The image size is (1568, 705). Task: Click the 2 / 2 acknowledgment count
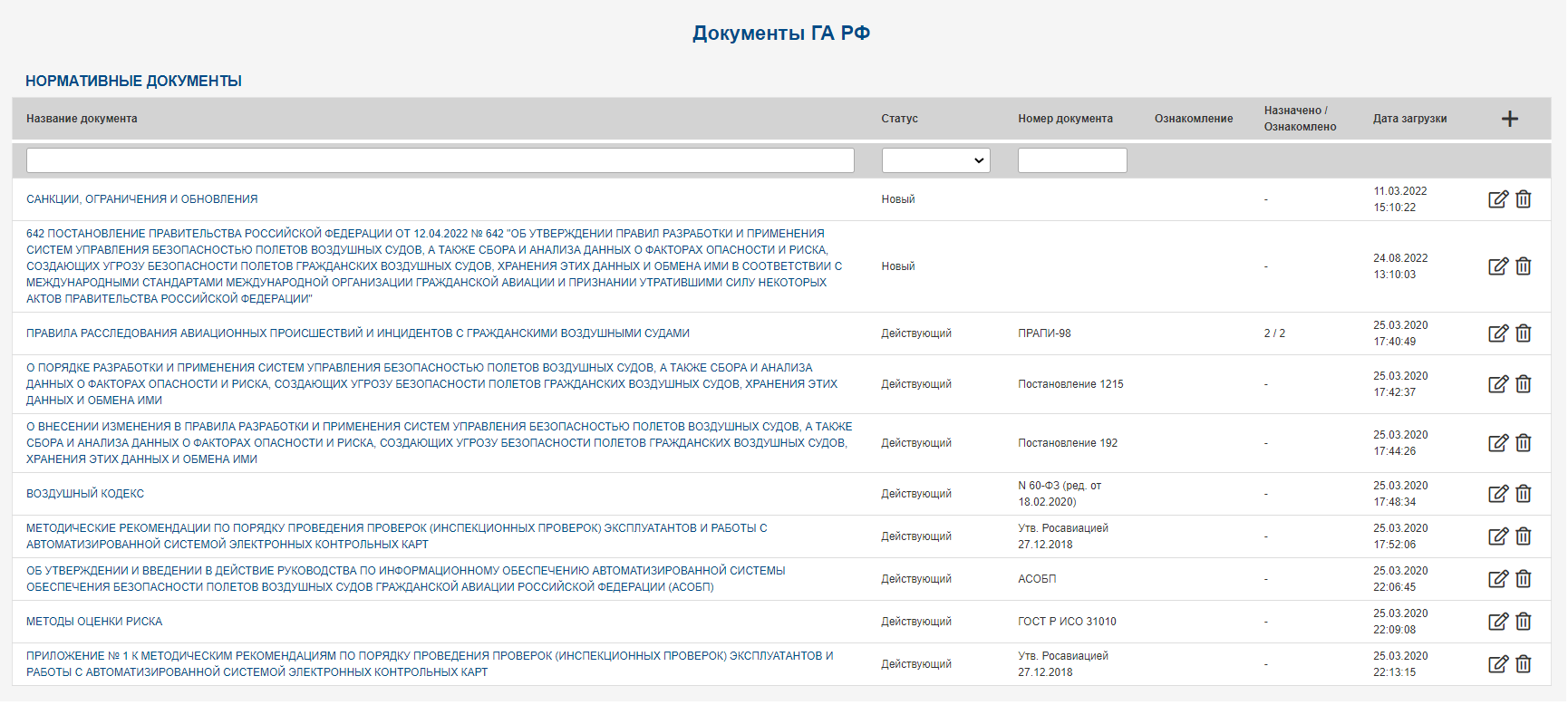pos(1274,333)
